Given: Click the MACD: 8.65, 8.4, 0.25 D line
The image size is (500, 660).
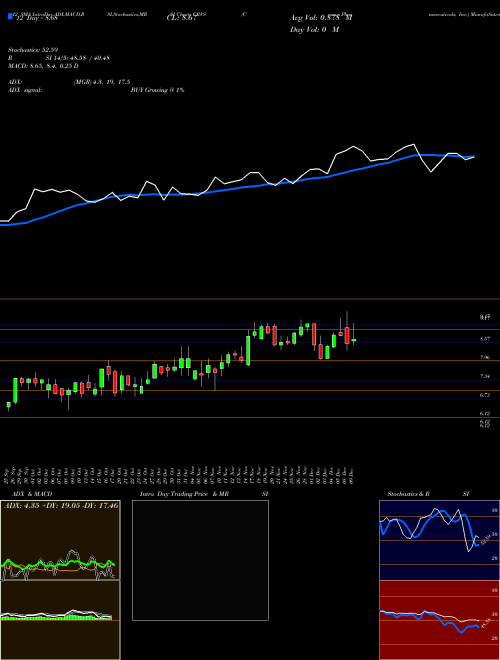Looking at the screenshot, I should click(43, 66).
